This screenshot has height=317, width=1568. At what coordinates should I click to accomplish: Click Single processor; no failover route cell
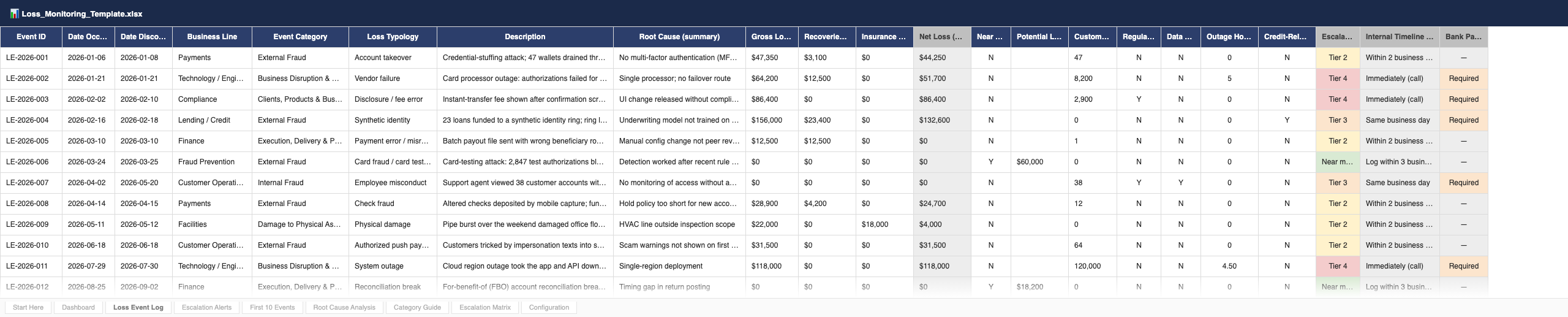[x=679, y=78]
